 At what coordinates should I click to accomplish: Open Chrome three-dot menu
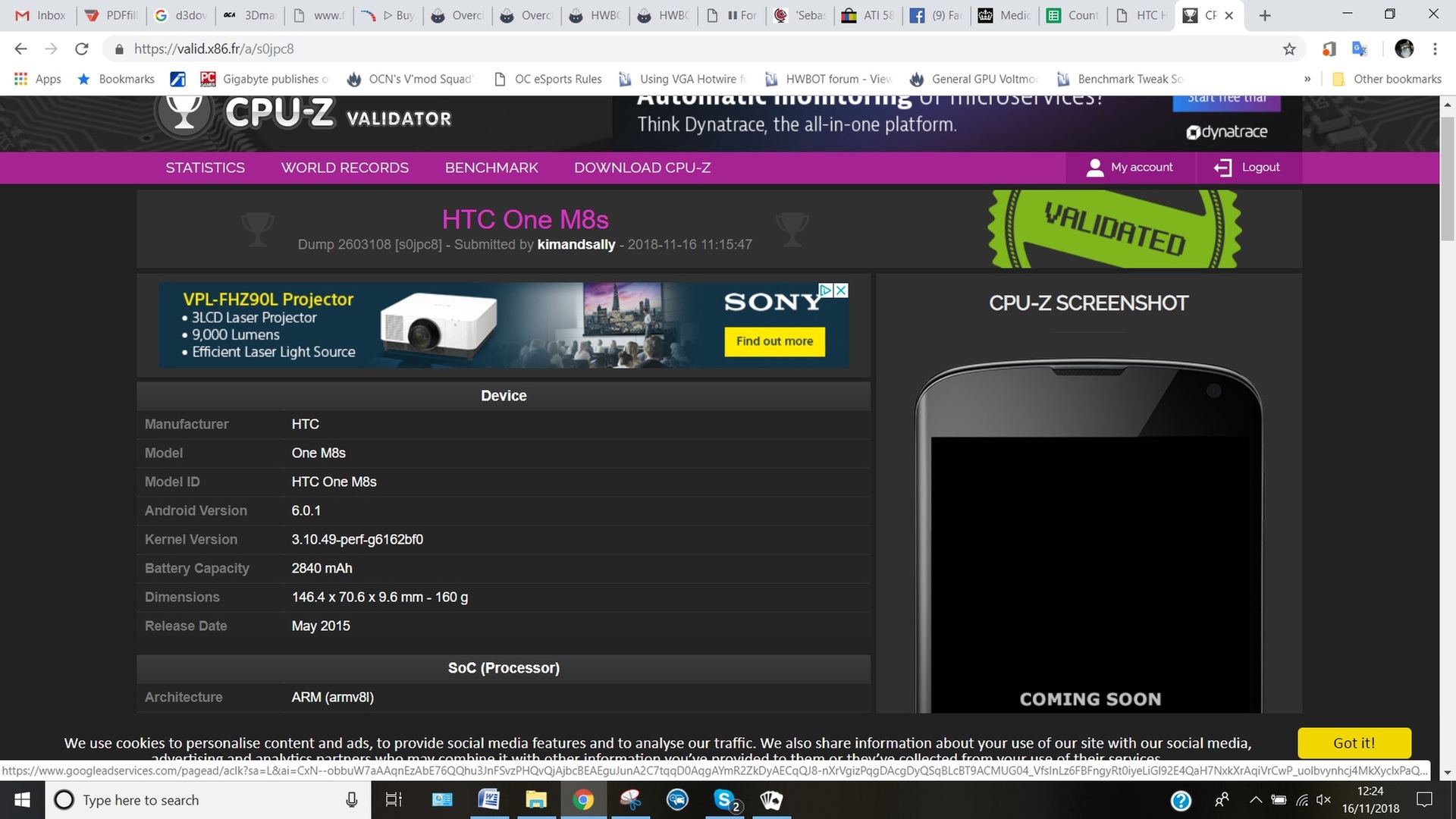pos(1435,49)
